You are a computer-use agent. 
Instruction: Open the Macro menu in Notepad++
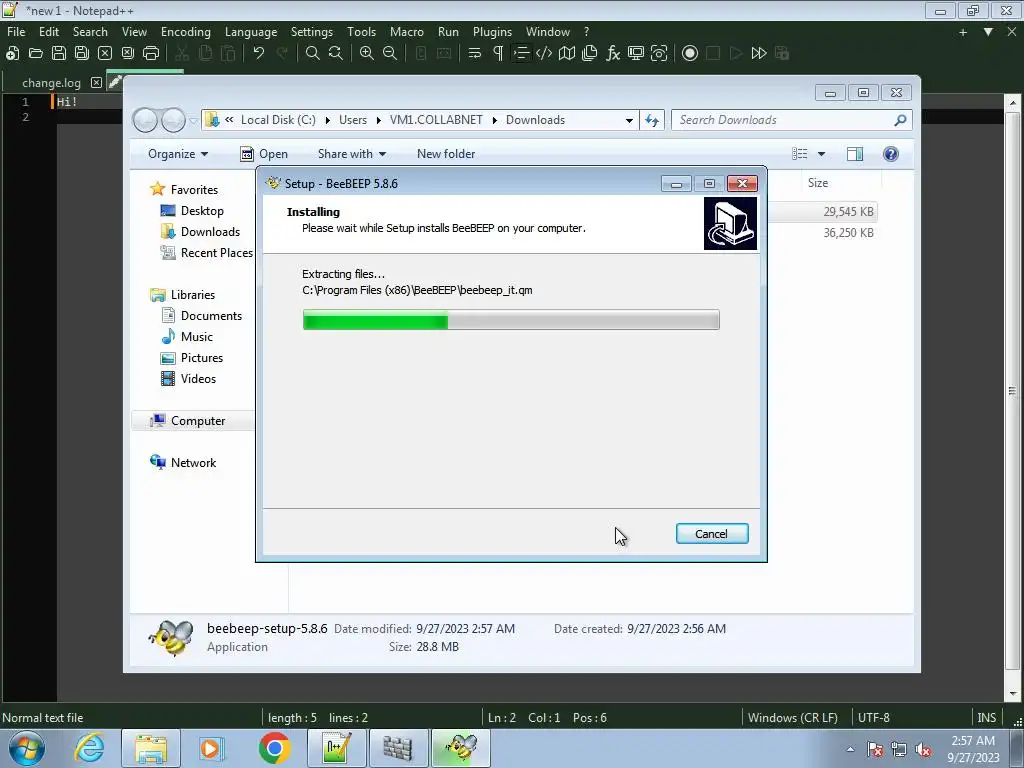(x=406, y=31)
